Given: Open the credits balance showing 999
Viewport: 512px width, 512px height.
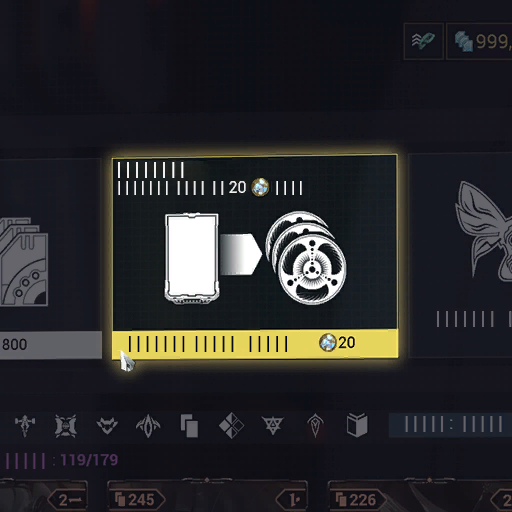Looking at the screenshot, I should (479, 41).
